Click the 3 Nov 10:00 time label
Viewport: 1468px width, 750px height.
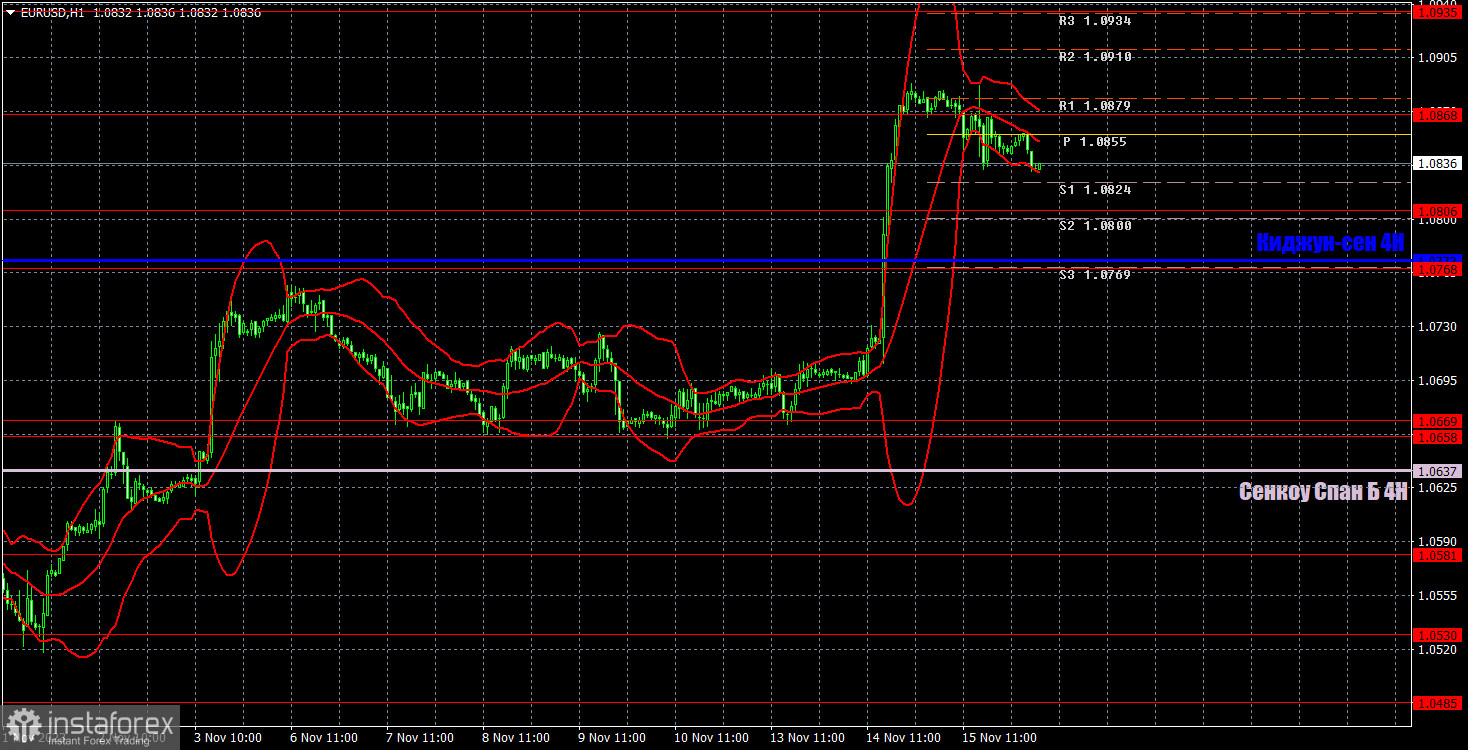pyautogui.click(x=228, y=738)
